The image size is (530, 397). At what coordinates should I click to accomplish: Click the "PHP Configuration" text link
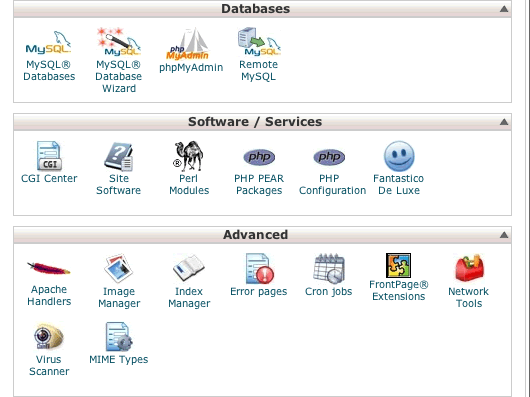click(333, 184)
